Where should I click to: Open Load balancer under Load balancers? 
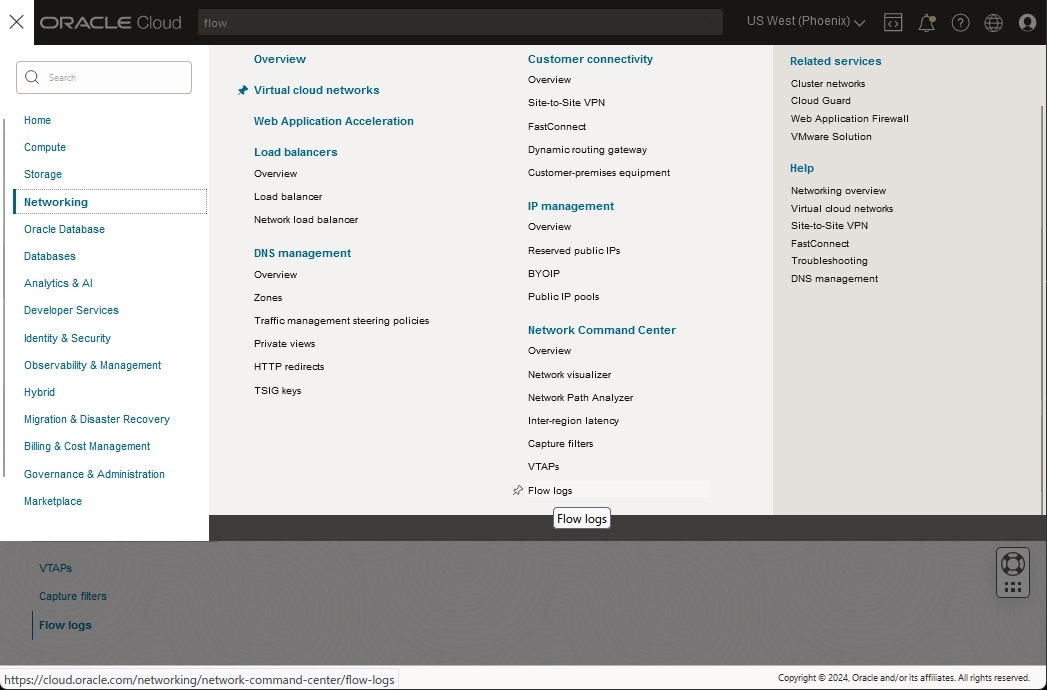(288, 196)
